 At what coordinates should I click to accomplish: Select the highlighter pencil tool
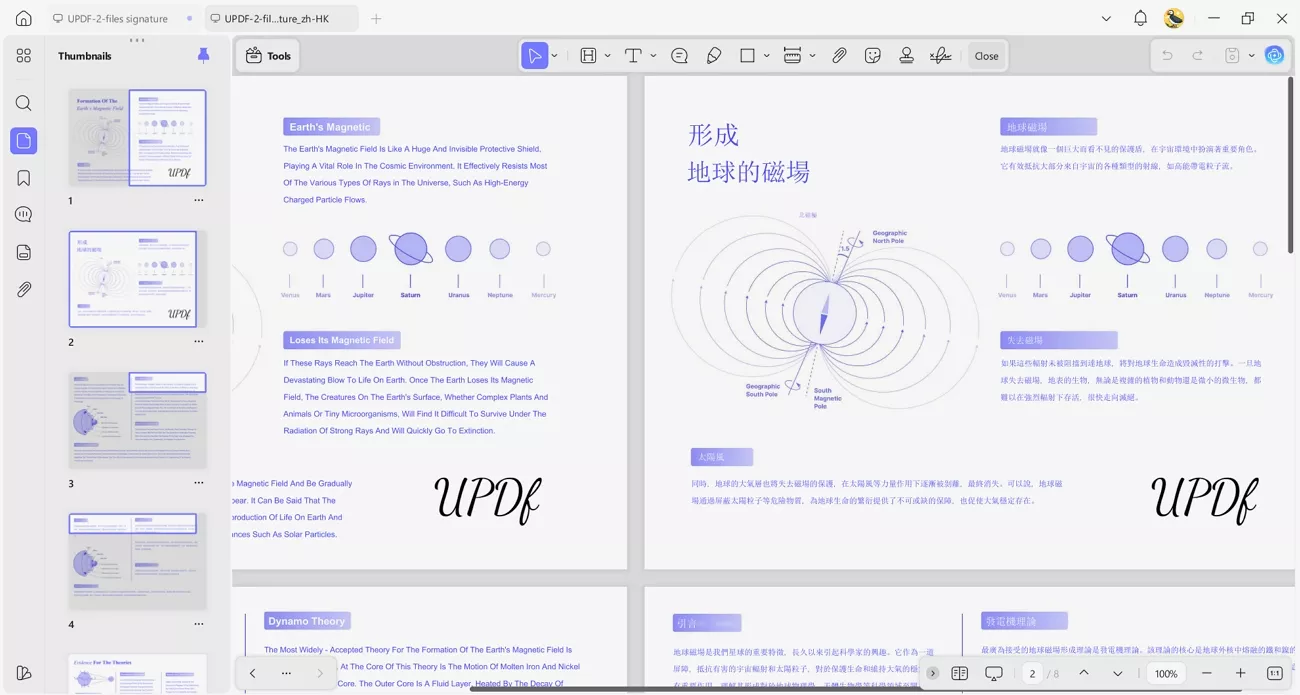[x=713, y=55]
